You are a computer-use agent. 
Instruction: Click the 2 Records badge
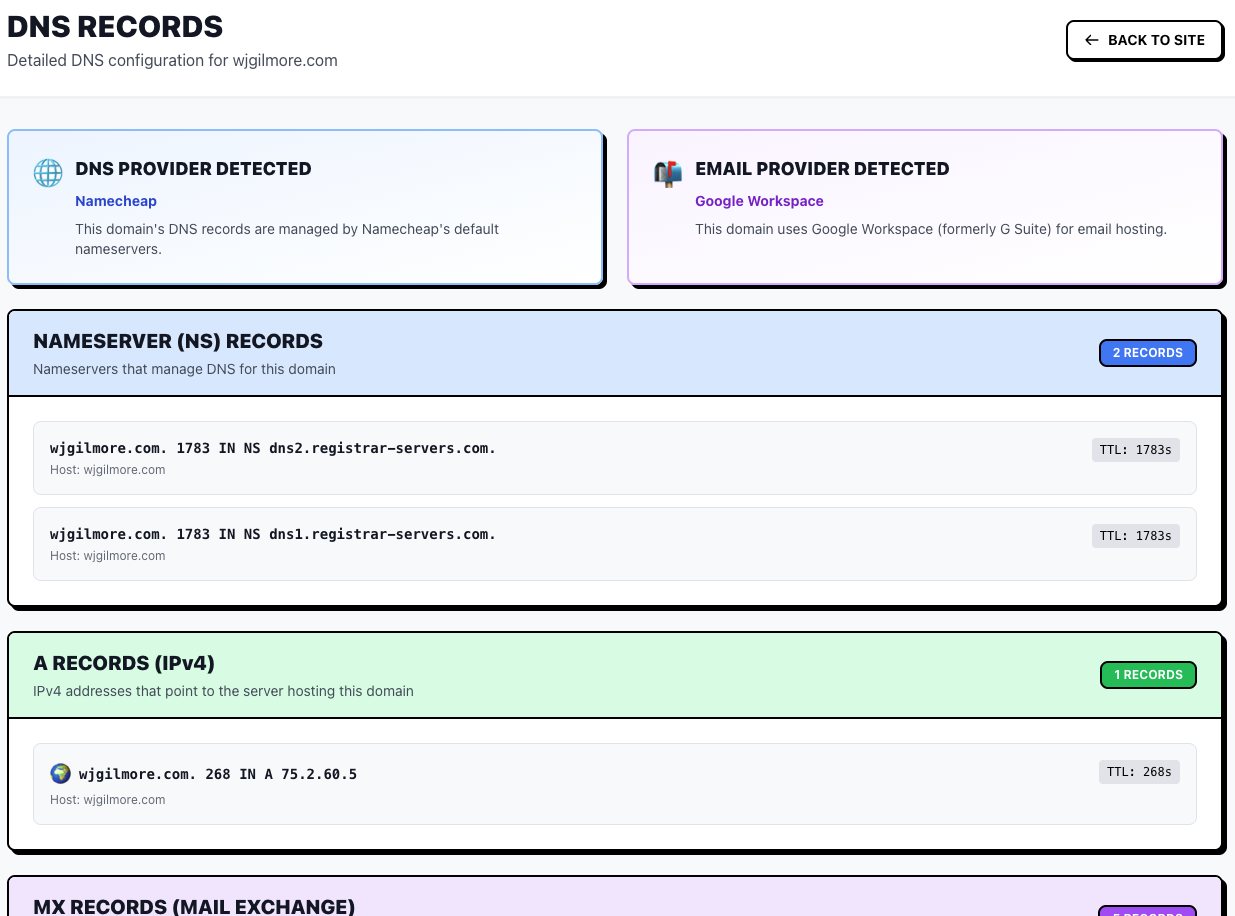coord(1147,353)
